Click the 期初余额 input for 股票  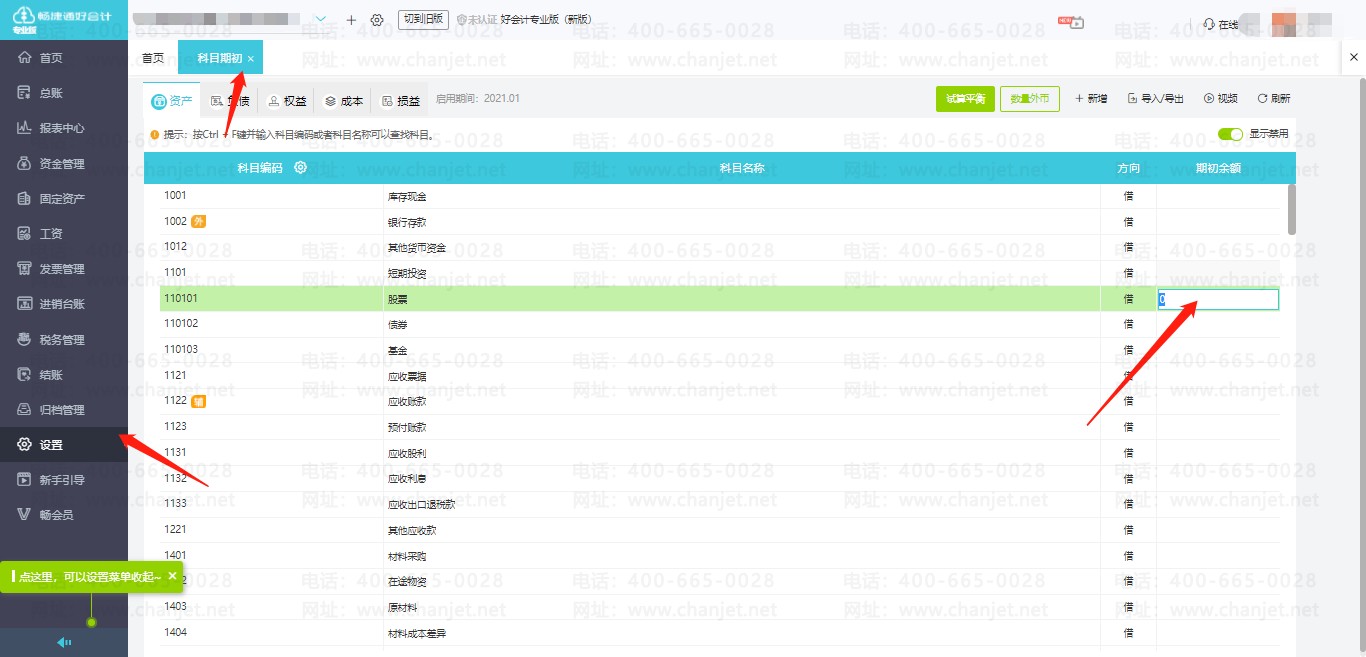click(x=1218, y=299)
